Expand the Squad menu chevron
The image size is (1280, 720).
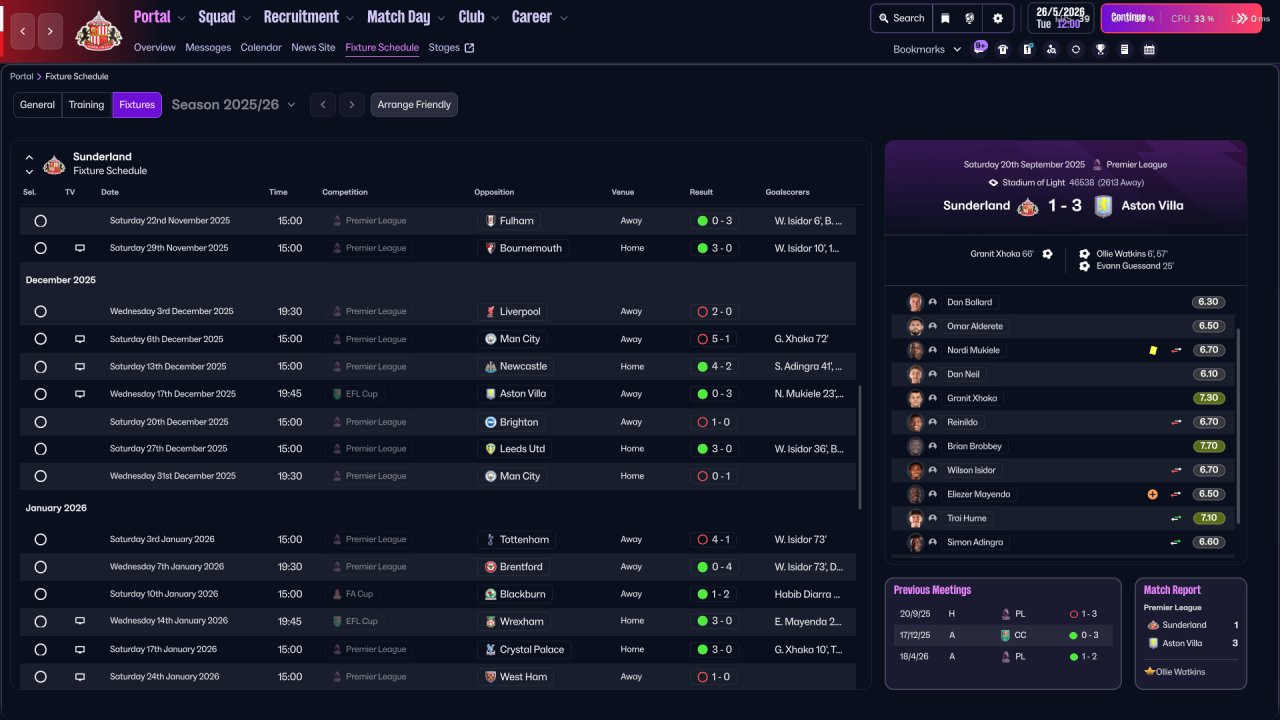click(246, 18)
